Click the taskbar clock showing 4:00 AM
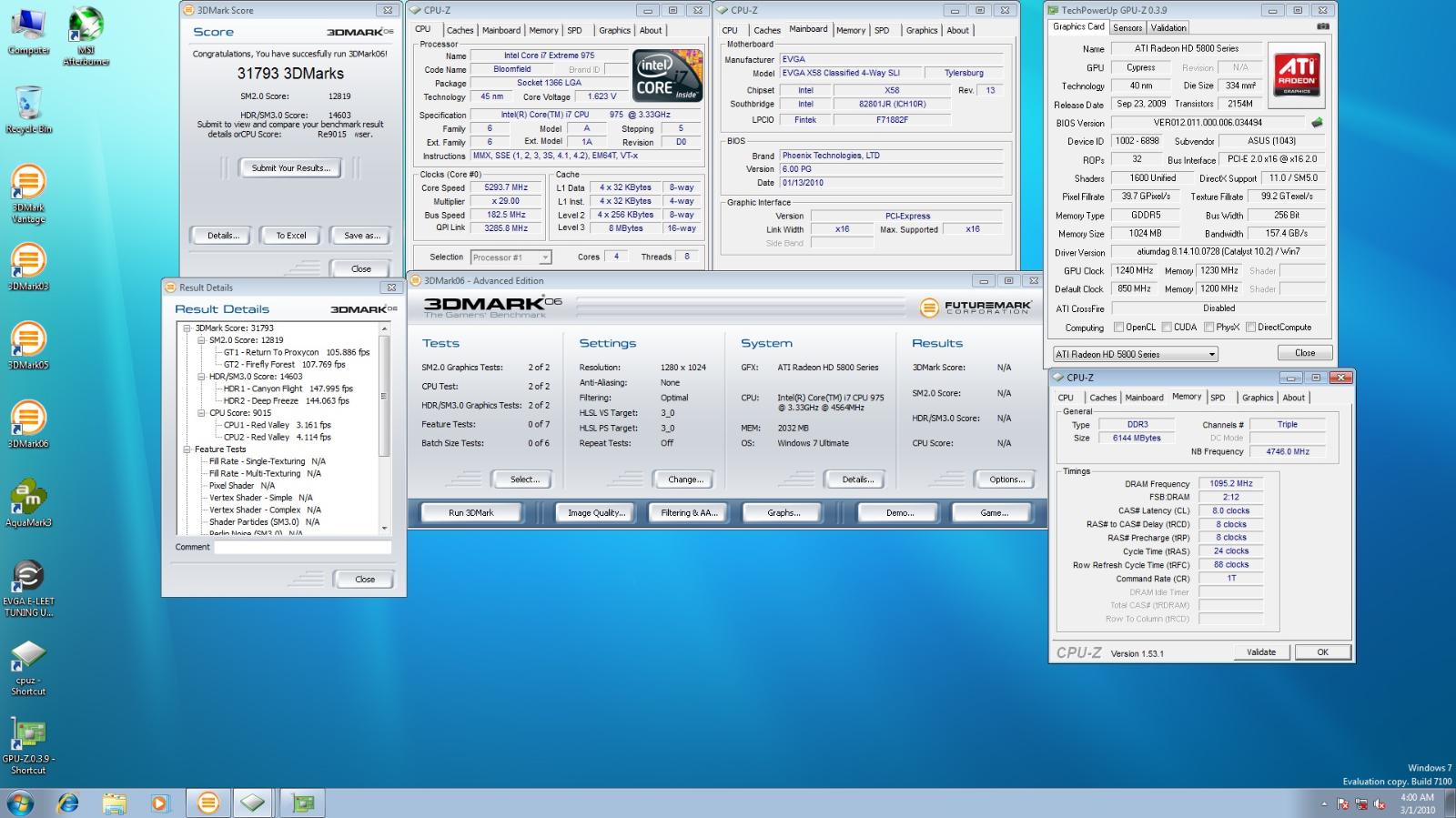 point(1417,803)
